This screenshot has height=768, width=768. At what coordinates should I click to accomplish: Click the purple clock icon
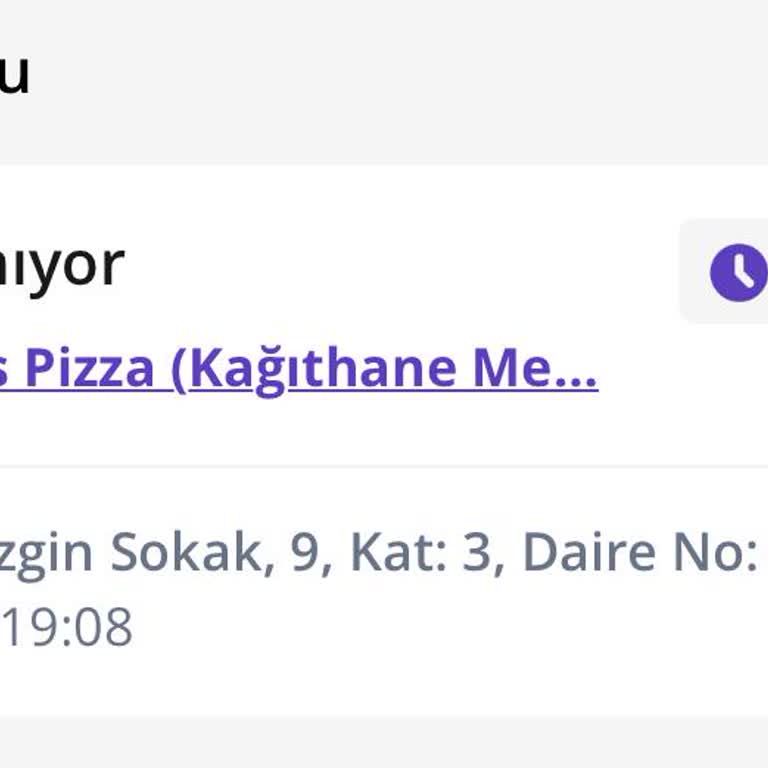click(x=738, y=271)
